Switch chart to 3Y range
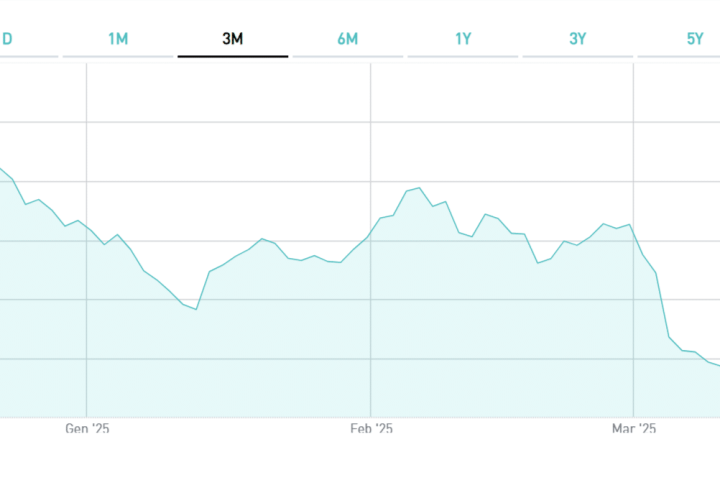This screenshot has width=720, height=480. tap(578, 39)
